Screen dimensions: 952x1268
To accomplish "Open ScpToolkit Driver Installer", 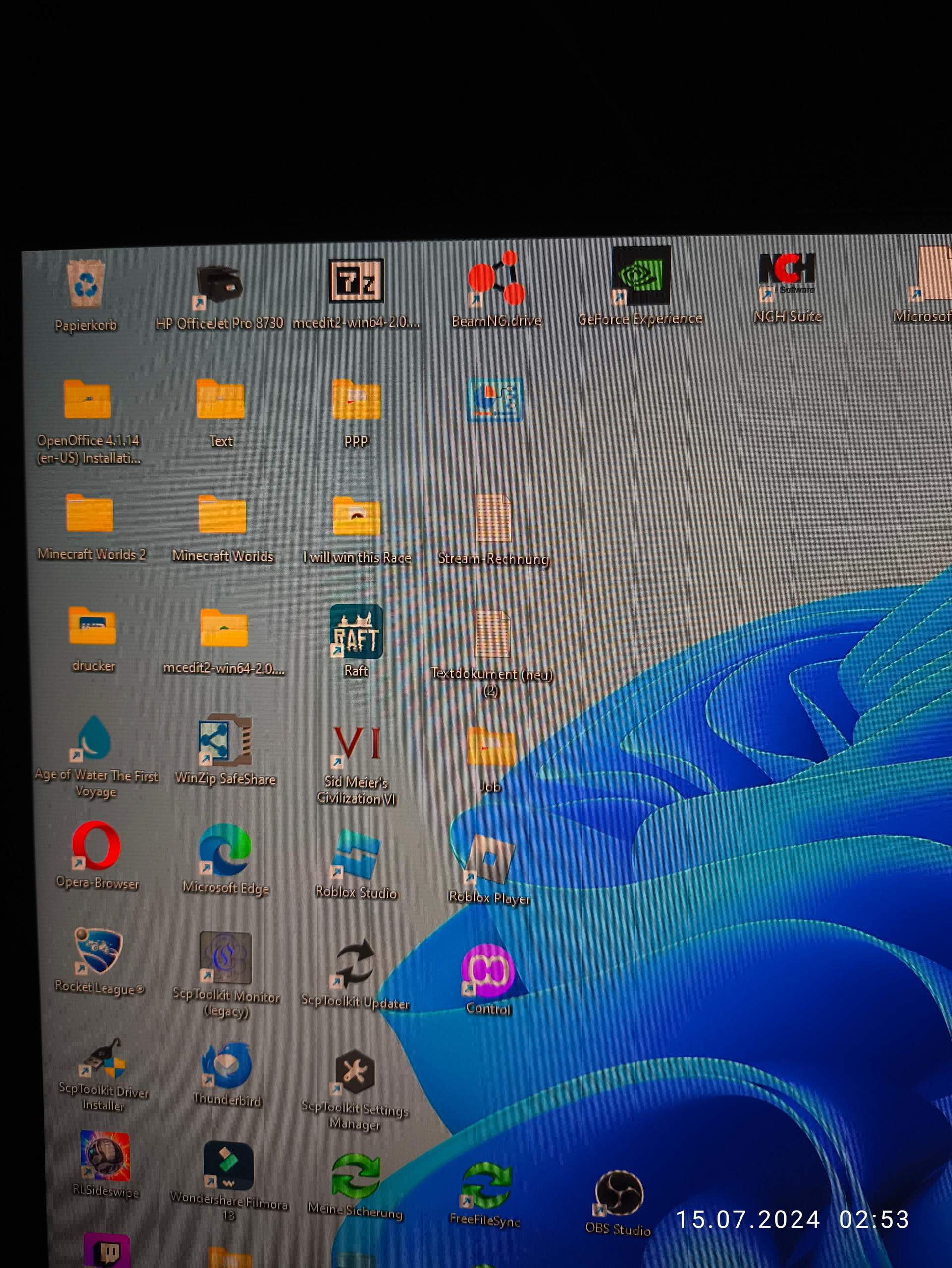I will (x=102, y=1057).
